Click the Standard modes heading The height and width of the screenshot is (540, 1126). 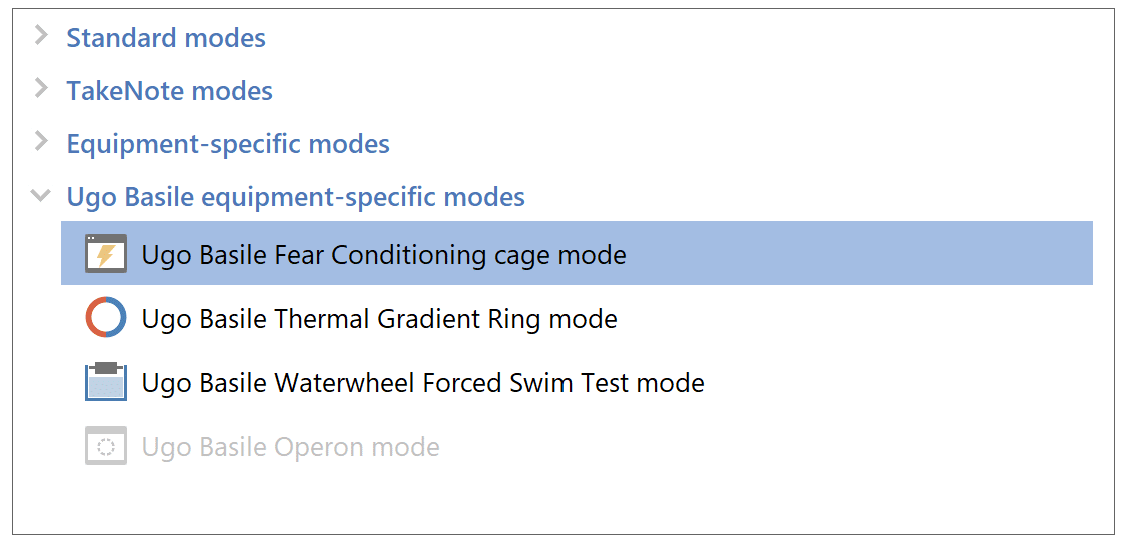coord(166,38)
